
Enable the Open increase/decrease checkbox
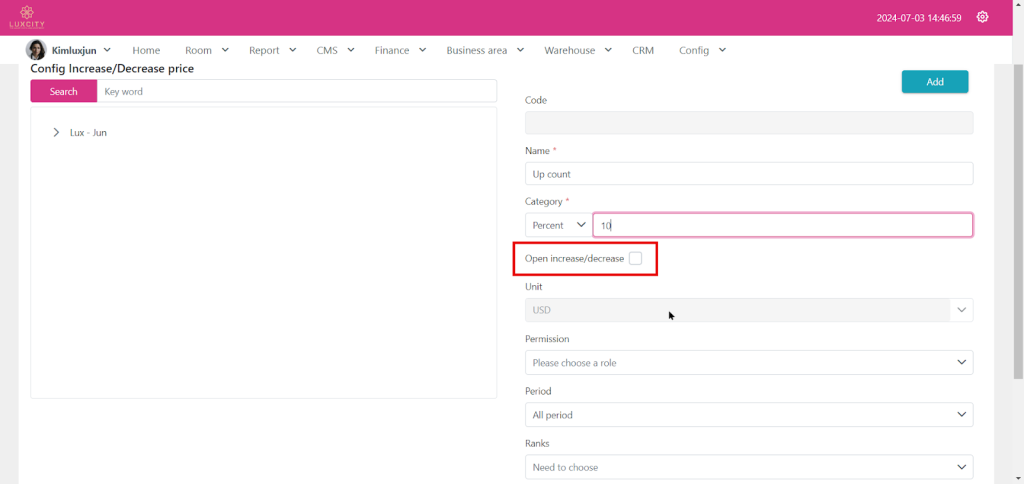click(635, 259)
